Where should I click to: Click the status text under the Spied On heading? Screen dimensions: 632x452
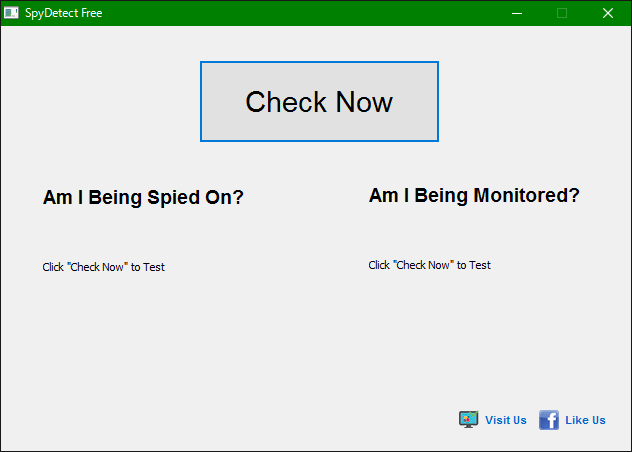pyautogui.click(x=104, y=267)
